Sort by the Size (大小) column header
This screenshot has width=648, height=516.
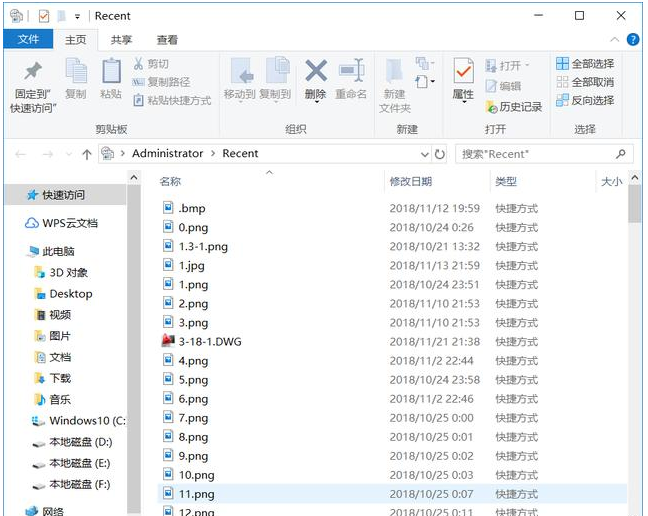point(612,181)
